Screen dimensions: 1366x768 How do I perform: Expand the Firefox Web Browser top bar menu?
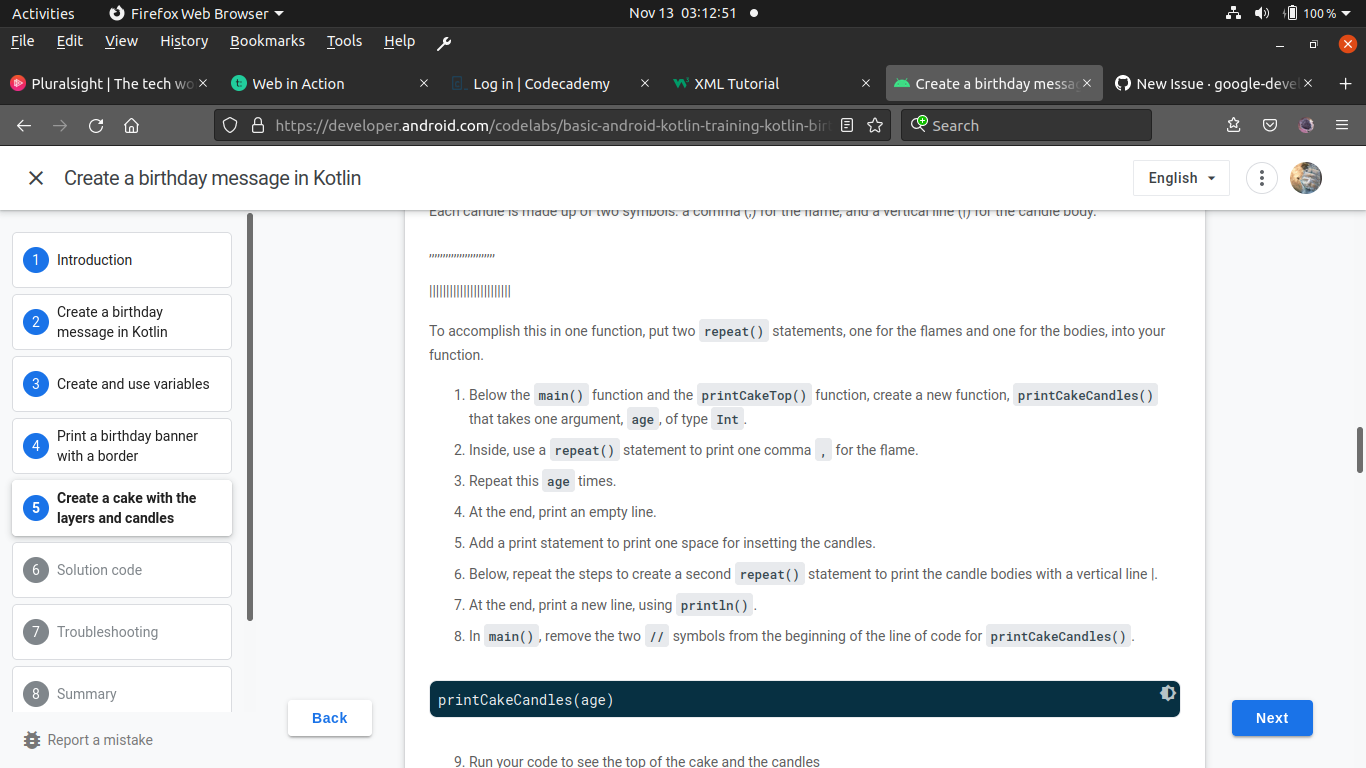click(x=196, y=13)
